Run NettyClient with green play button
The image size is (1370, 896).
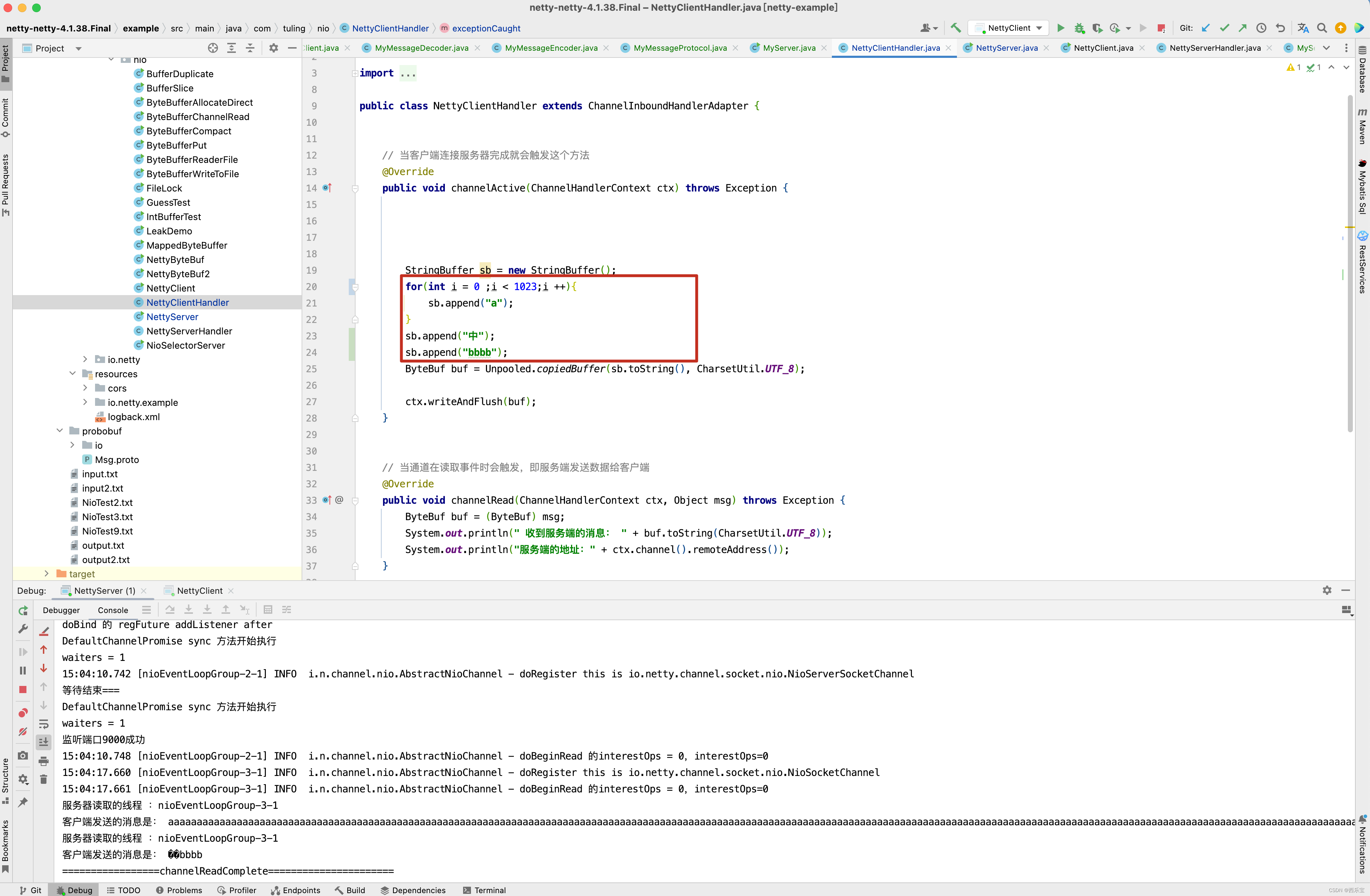[x=1061, y=28]
